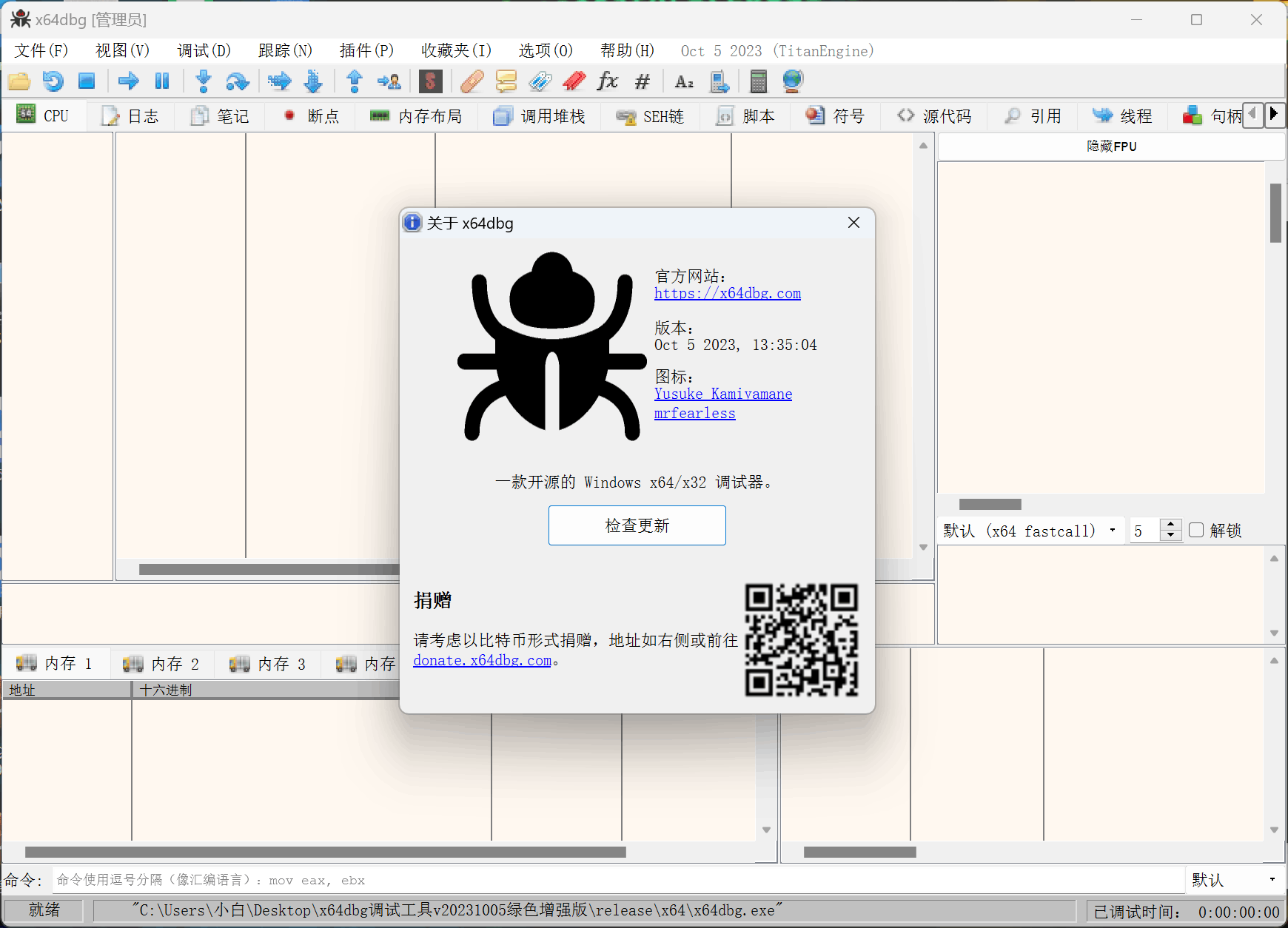Open the calling convention dropdown (x64 fastcall)
This screenshot has width=1288, height=928.
[1030, 531]
